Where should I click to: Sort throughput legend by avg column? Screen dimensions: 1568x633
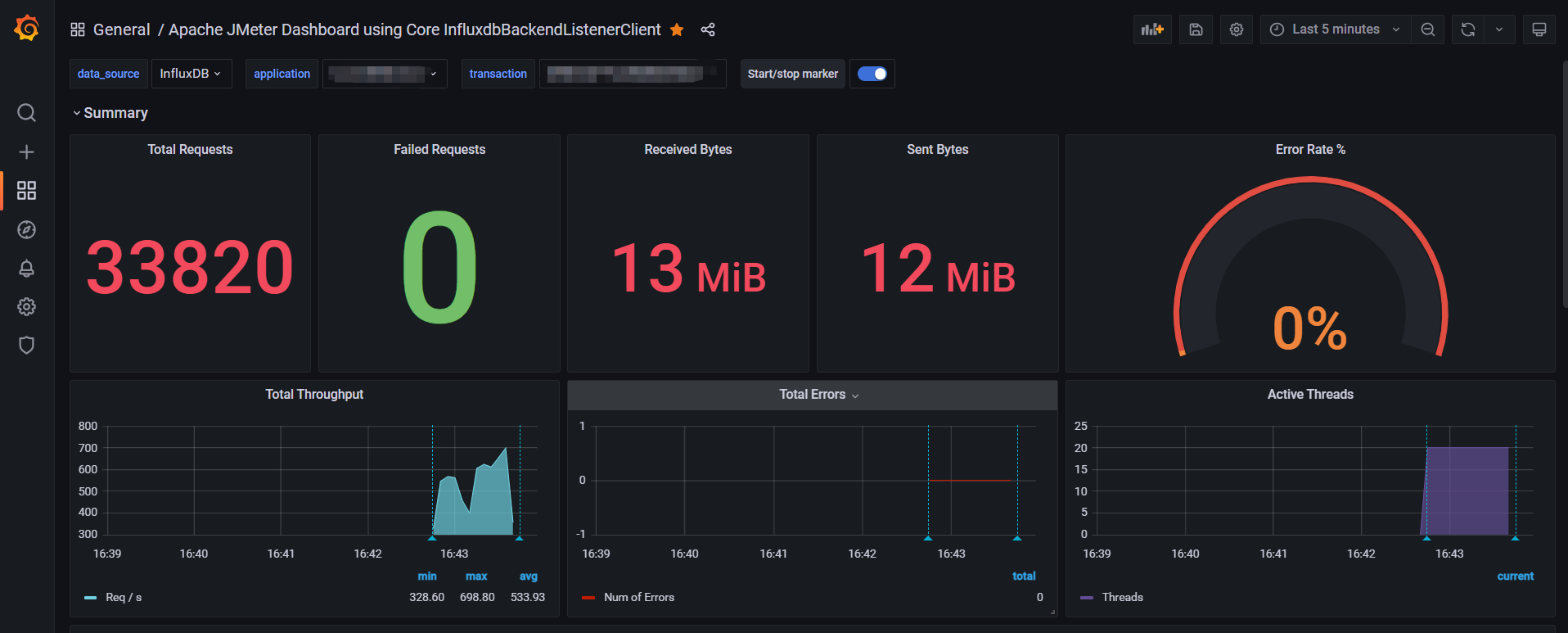[529, 576]
